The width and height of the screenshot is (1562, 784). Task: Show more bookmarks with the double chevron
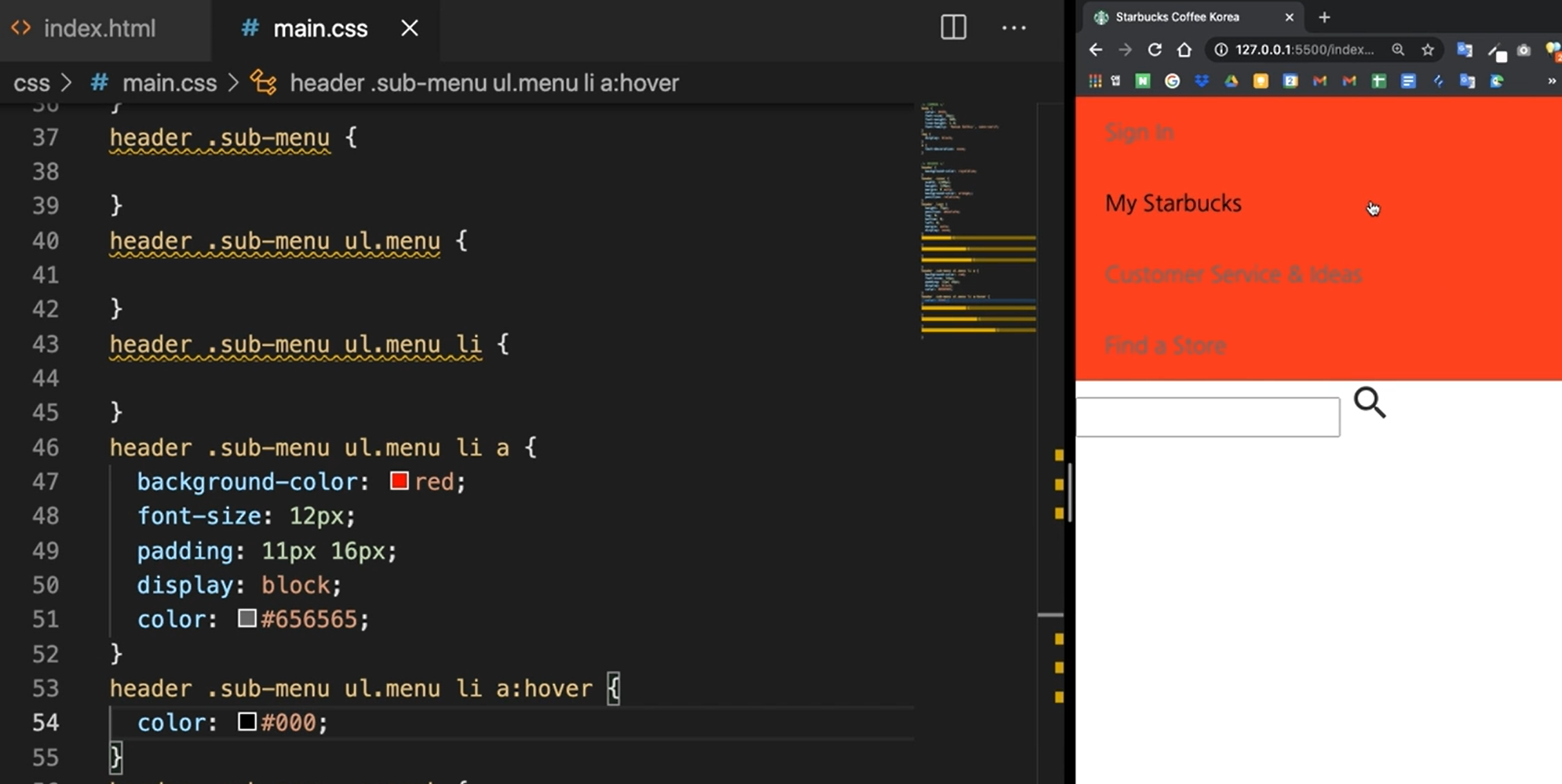click(x=1551, y=81)
